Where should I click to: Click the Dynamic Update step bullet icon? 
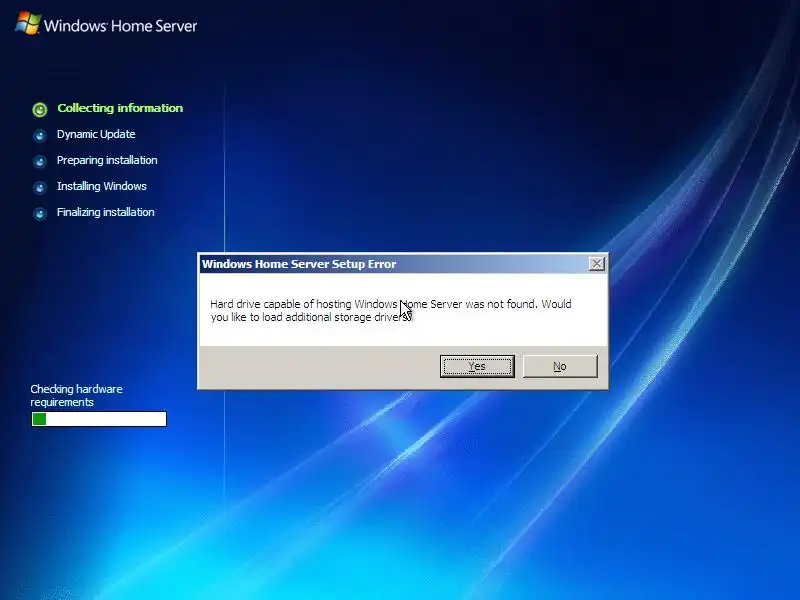(39, 136)
